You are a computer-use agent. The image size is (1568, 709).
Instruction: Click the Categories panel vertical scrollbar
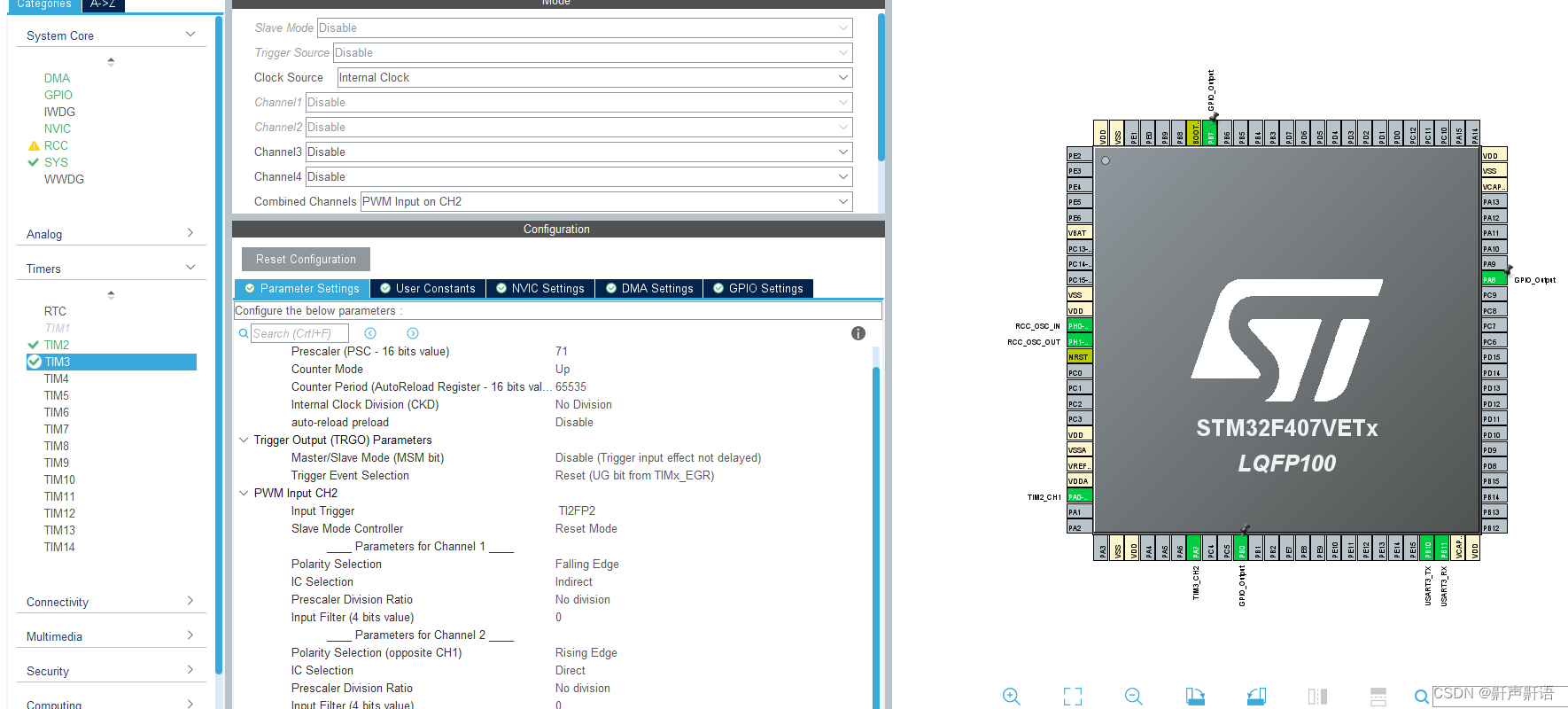coord(219,346)
